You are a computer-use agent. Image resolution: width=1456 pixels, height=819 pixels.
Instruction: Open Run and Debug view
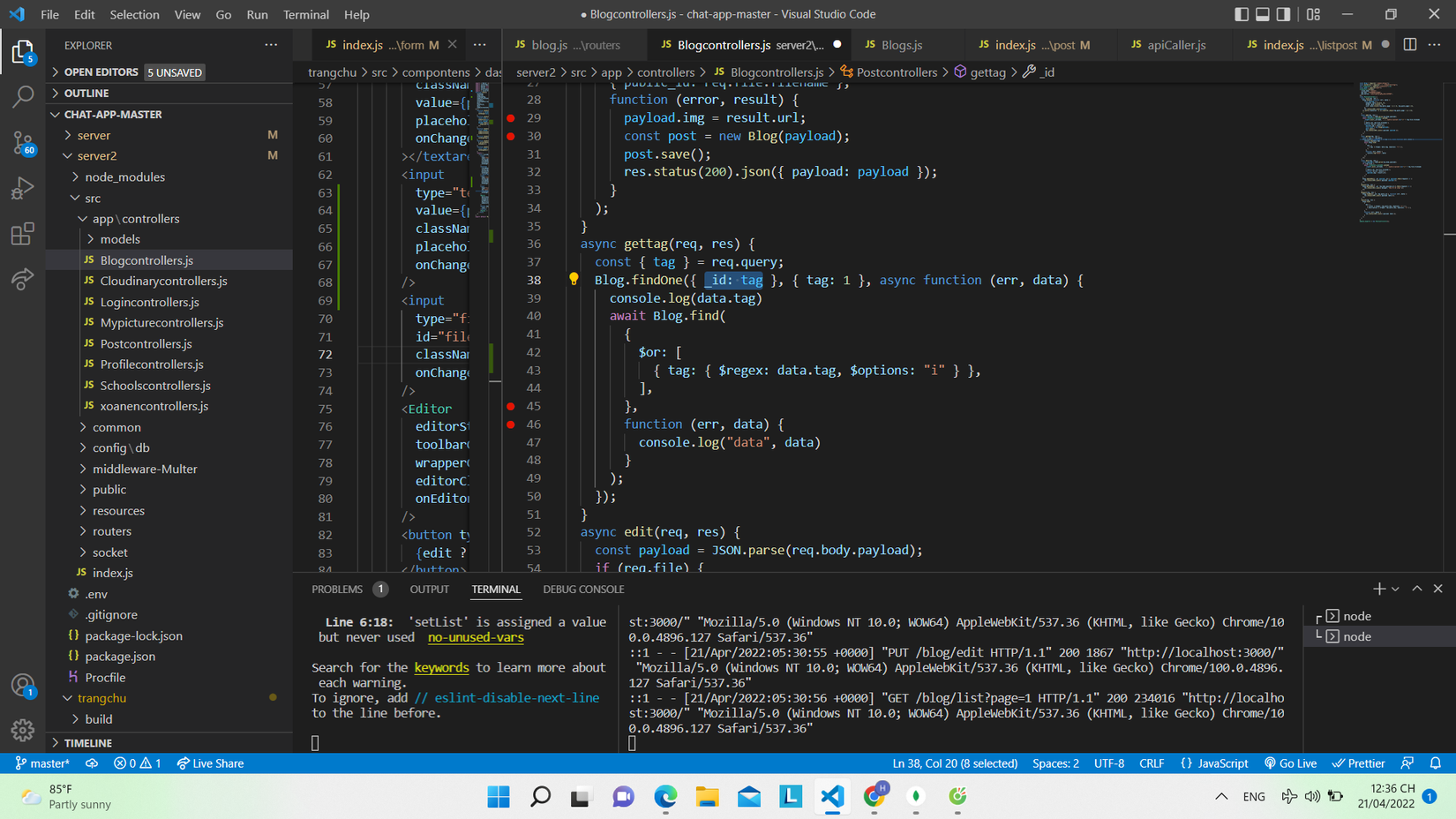tap(23, 188)
